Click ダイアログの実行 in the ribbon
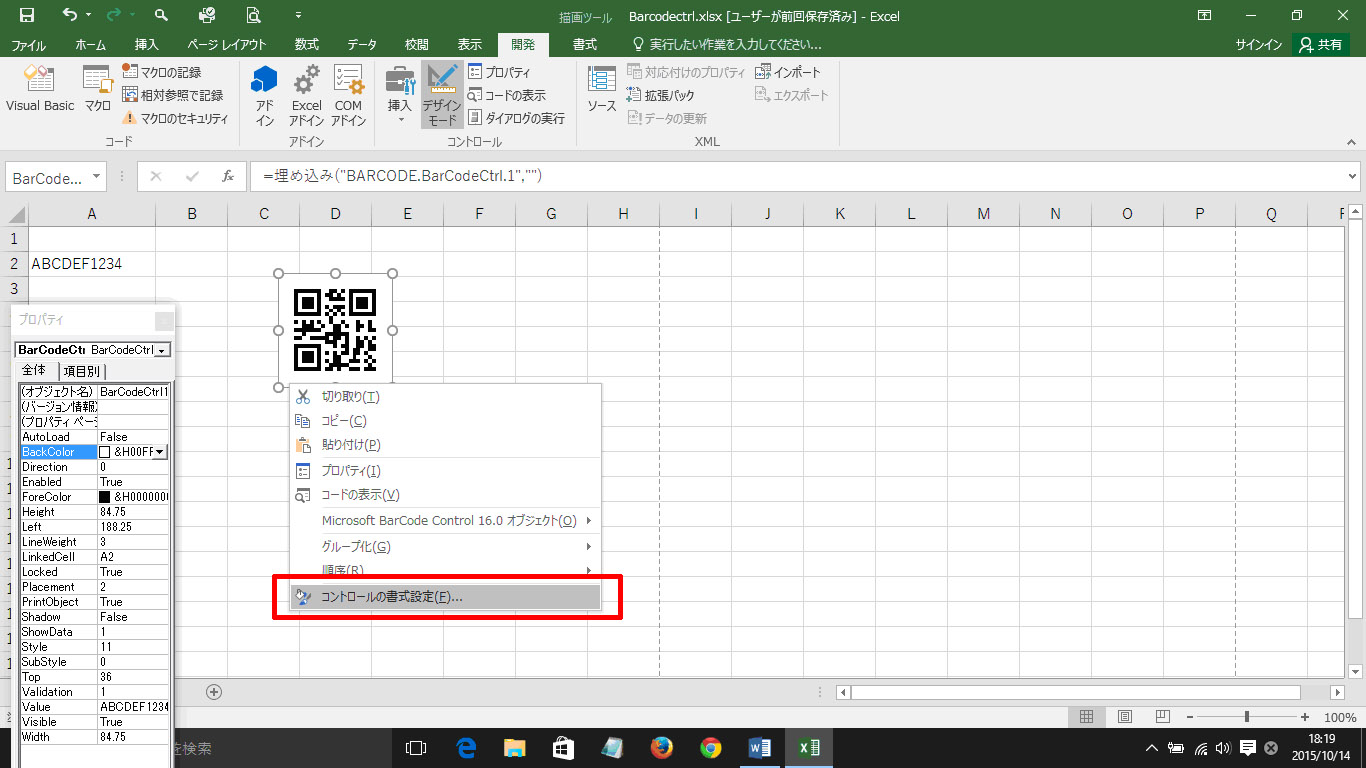This screenshot has height=768, width=1366. tap(516, 118)
